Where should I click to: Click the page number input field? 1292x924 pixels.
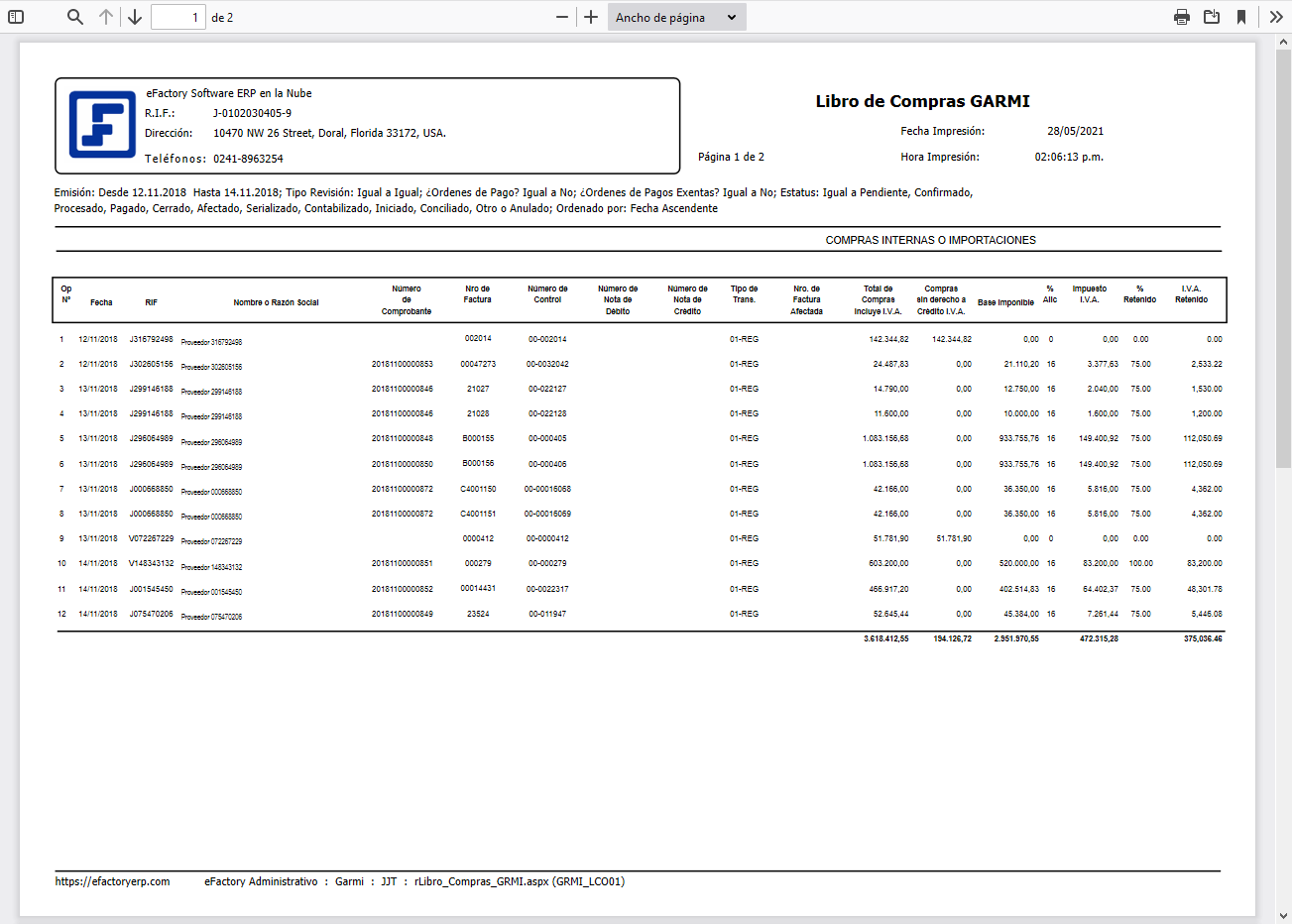pos(177,17)
